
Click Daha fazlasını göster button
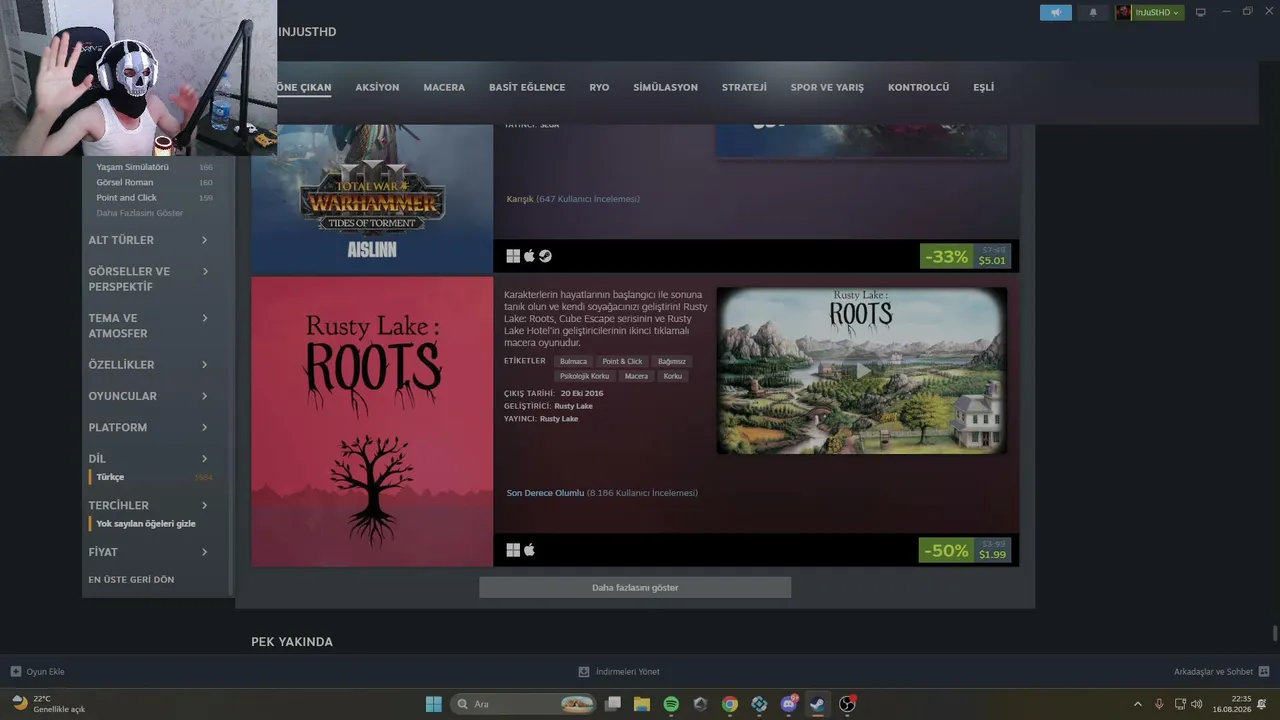pos(635,588)
